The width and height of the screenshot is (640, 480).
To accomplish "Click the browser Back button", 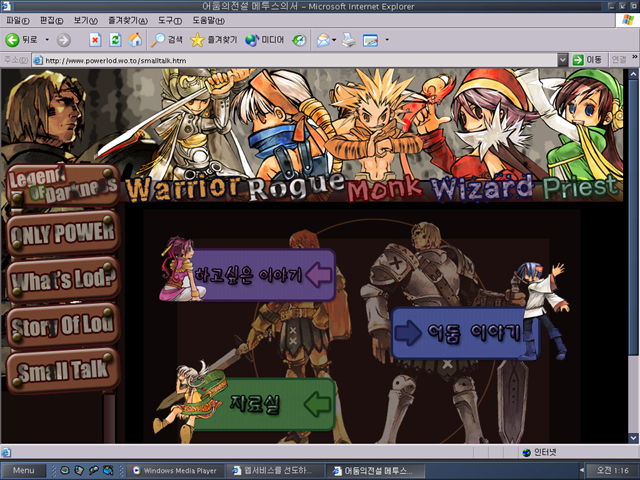I will [x=20, y=40].
